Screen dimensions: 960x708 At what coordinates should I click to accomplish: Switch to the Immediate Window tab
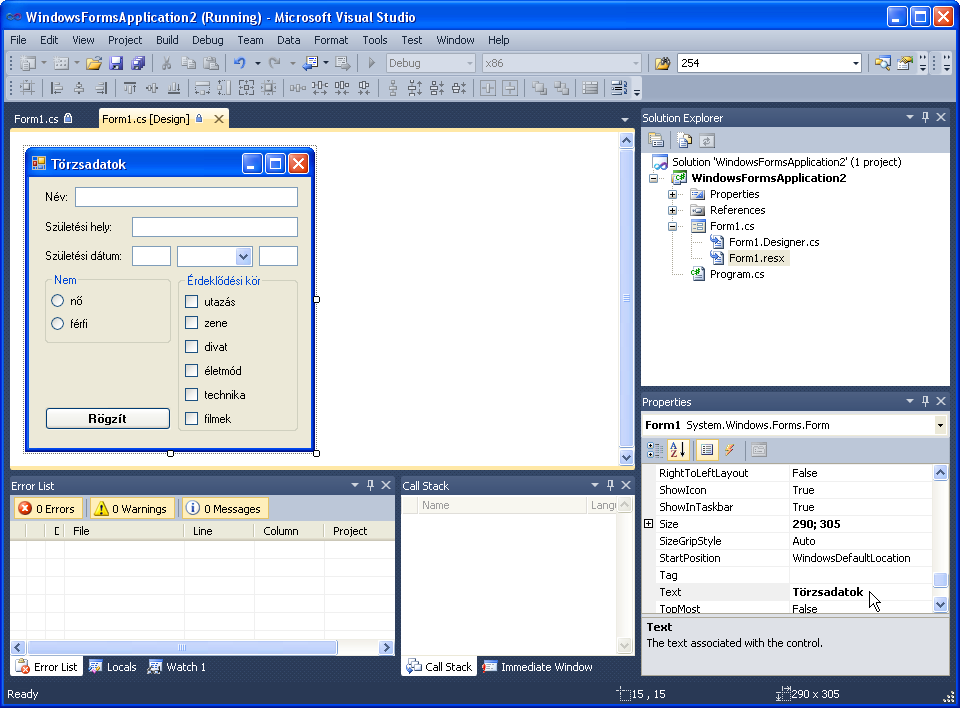[538, 666]
